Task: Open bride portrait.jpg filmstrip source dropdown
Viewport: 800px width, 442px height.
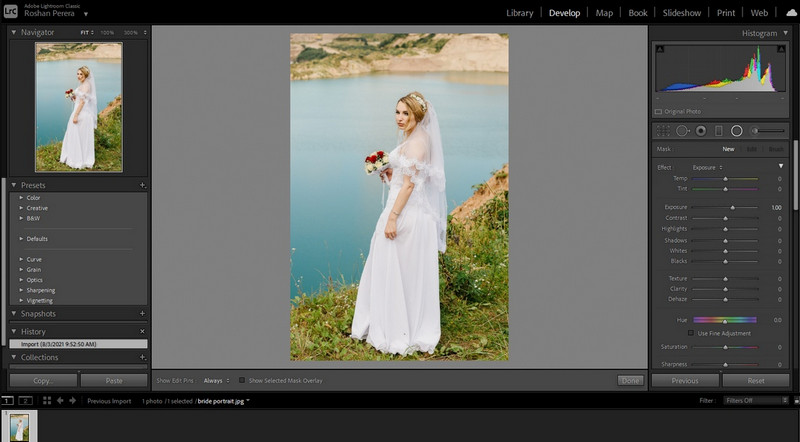Action: pyautogui.click(x=248, y=401)
